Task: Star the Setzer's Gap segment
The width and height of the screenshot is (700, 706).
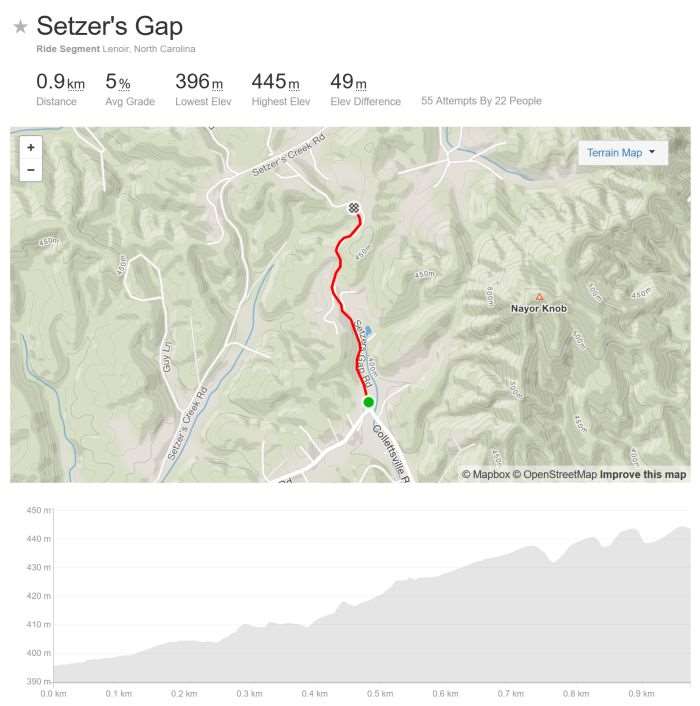Action: pyautogui.click(x=20, y=27)
